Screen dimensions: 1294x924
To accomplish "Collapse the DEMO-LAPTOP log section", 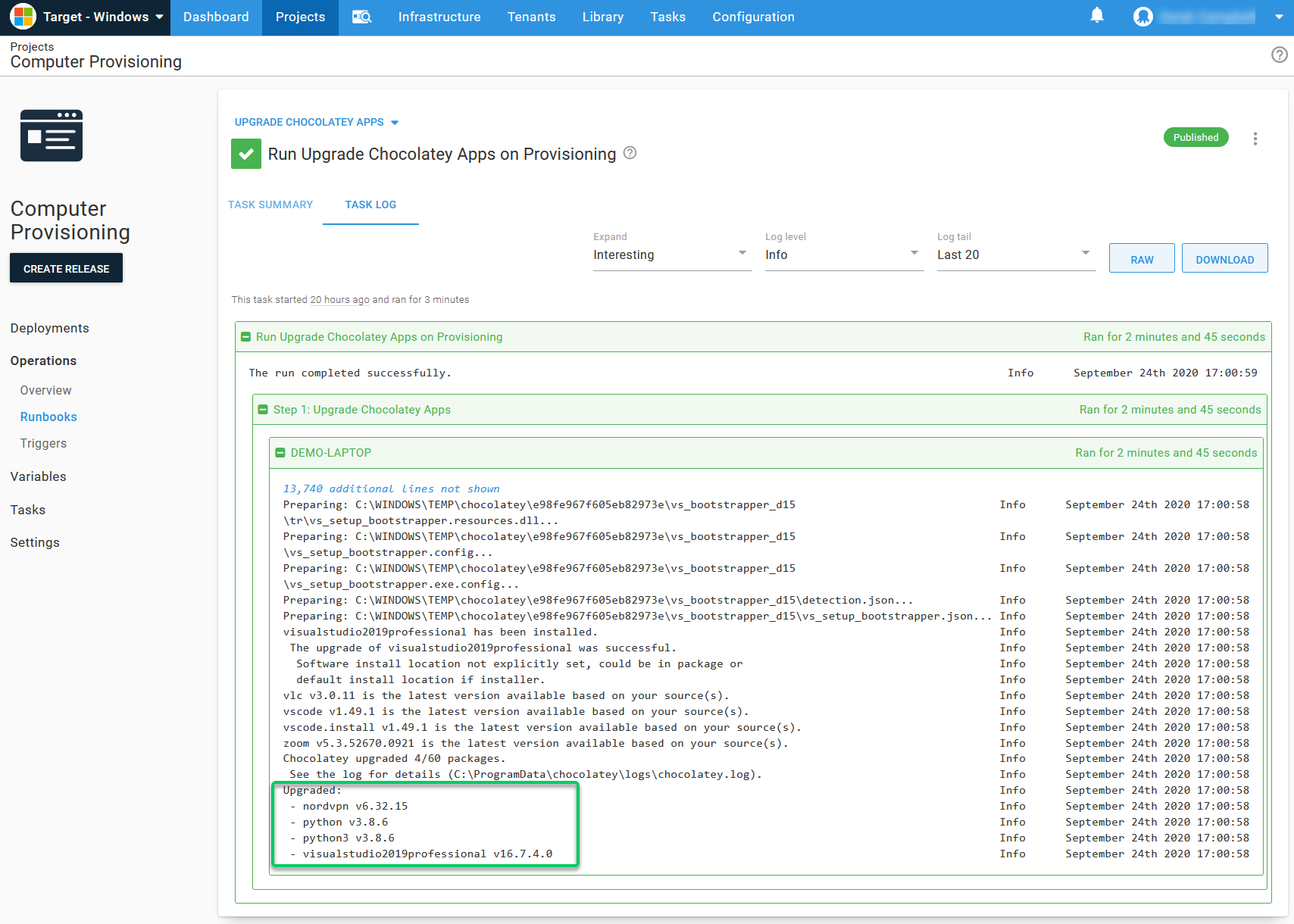I will tap(280, 453).
